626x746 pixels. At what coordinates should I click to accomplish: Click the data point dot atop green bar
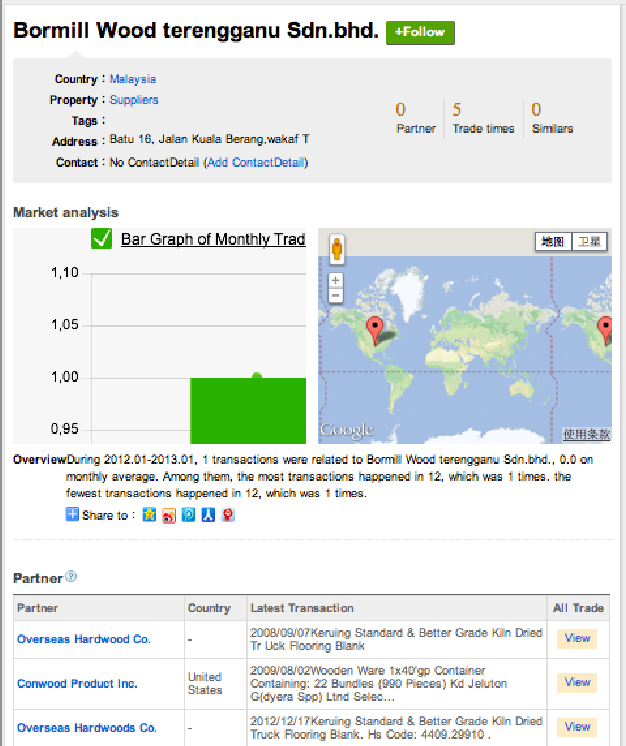coord(257,376)
